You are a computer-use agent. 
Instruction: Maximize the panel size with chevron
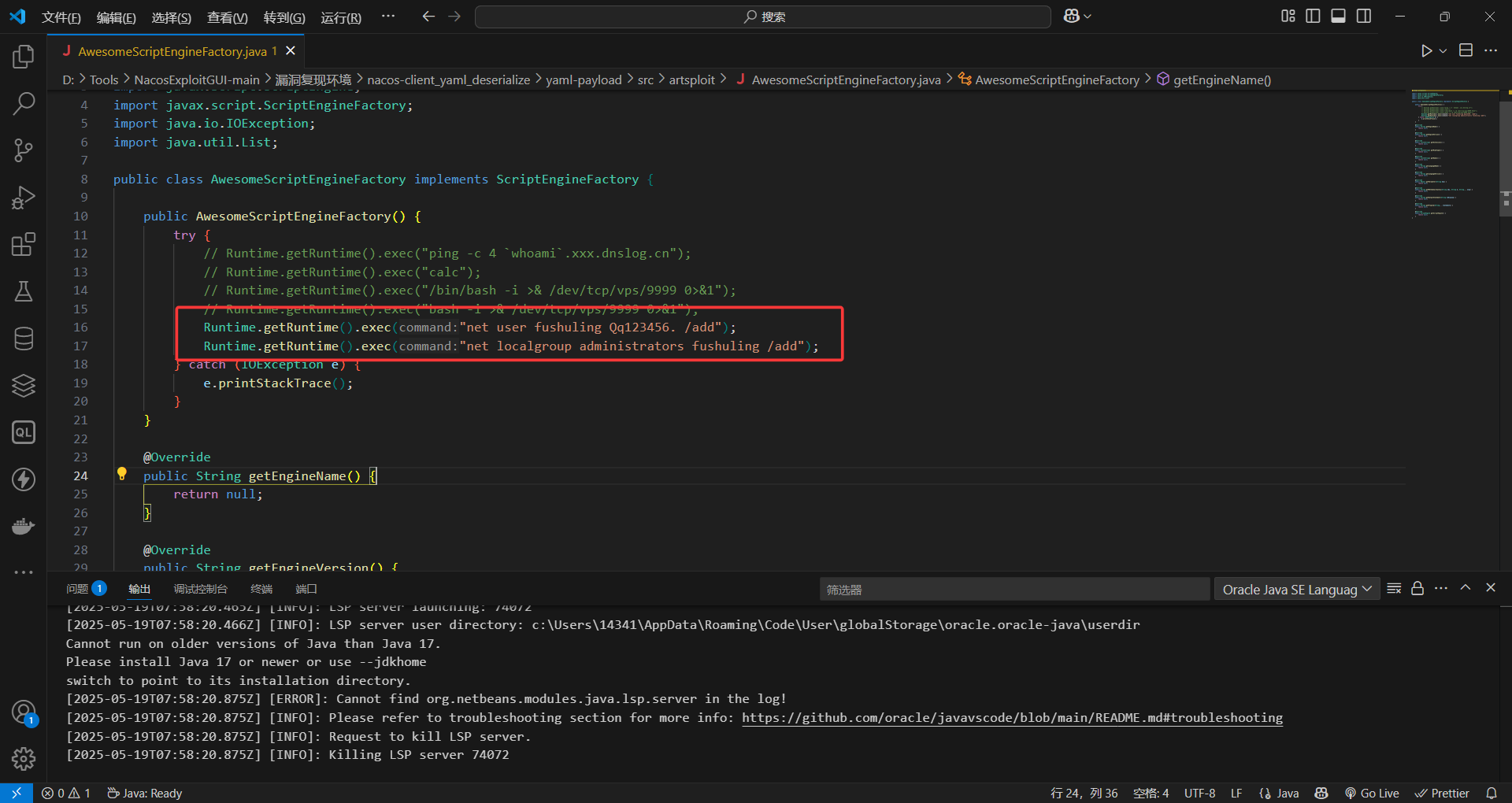point(1466,588)
